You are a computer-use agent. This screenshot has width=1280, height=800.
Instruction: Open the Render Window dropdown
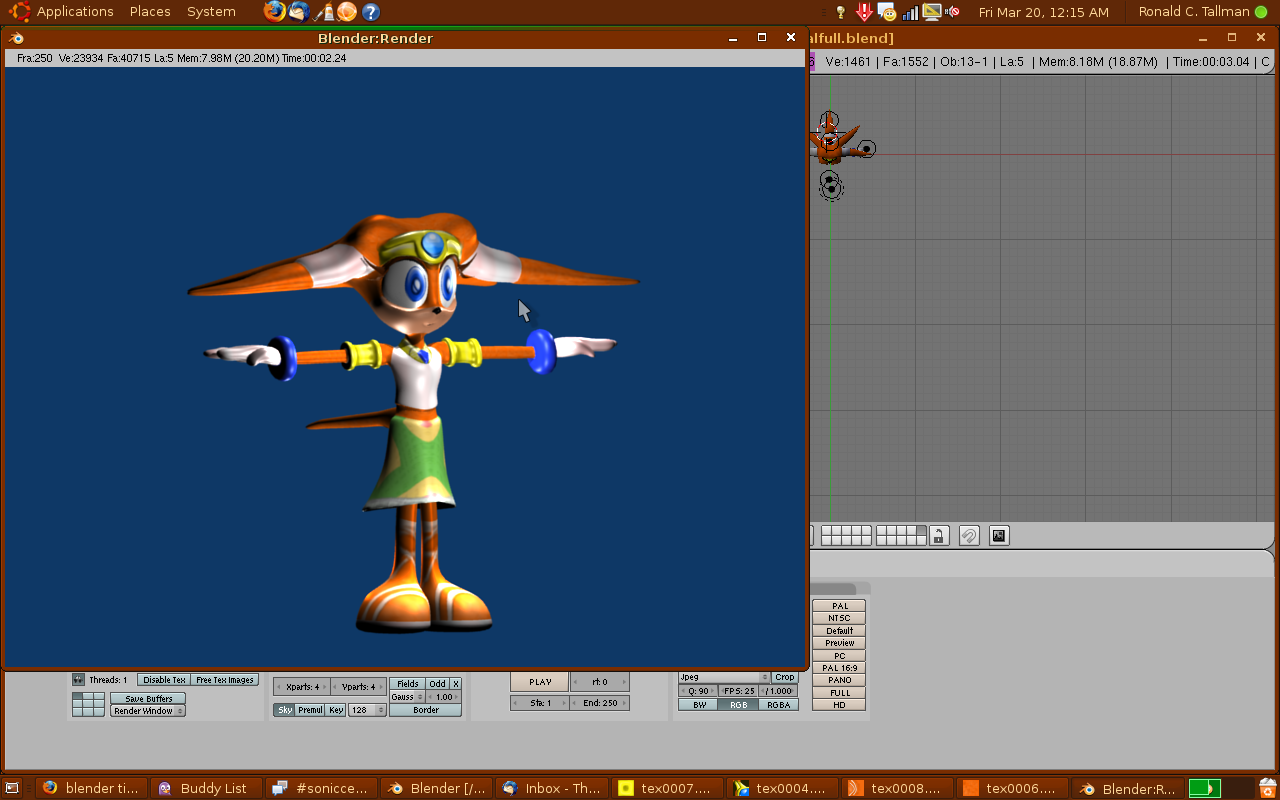[148, 711]
